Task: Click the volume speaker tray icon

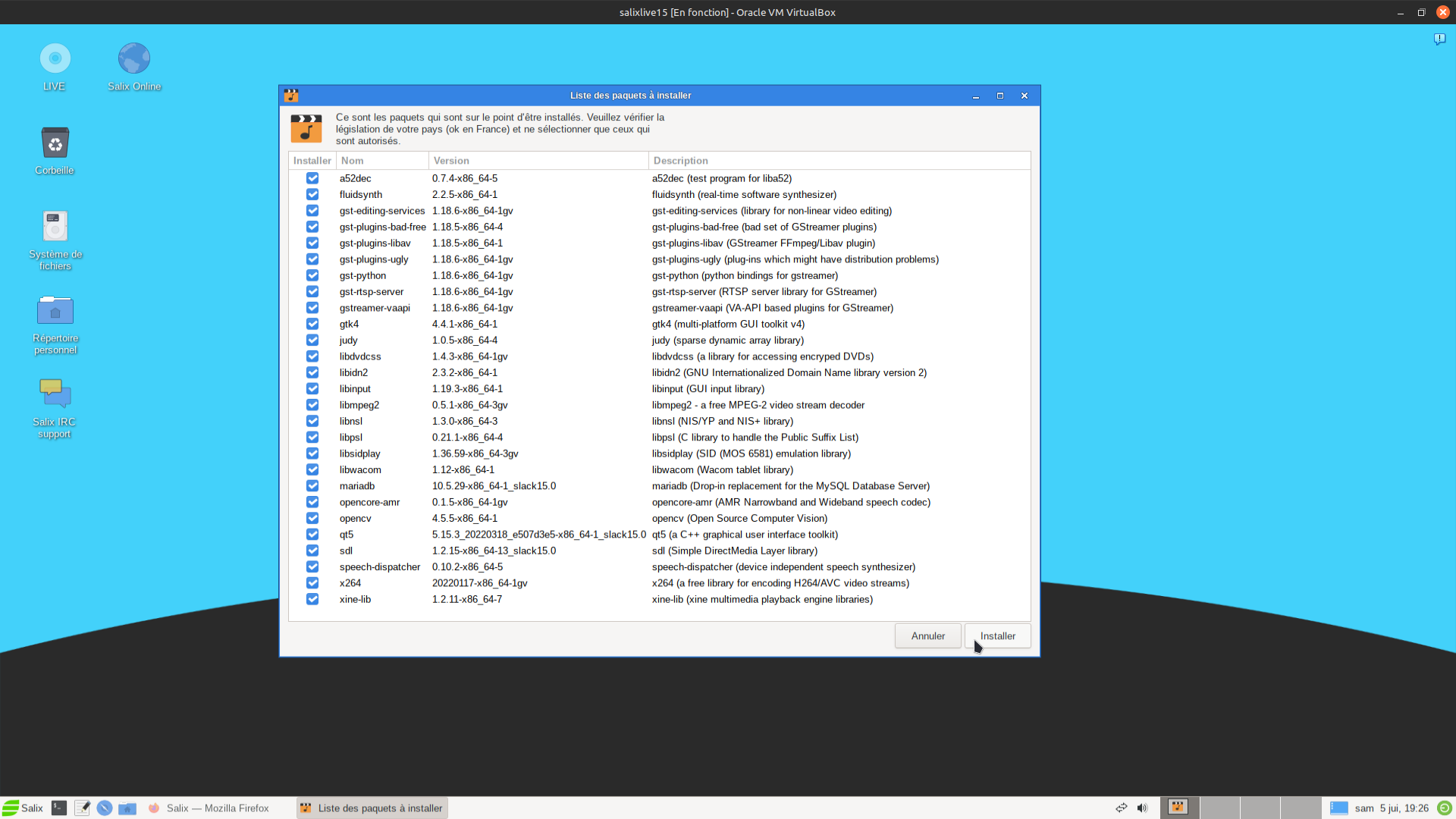Action: (1142, 808)
